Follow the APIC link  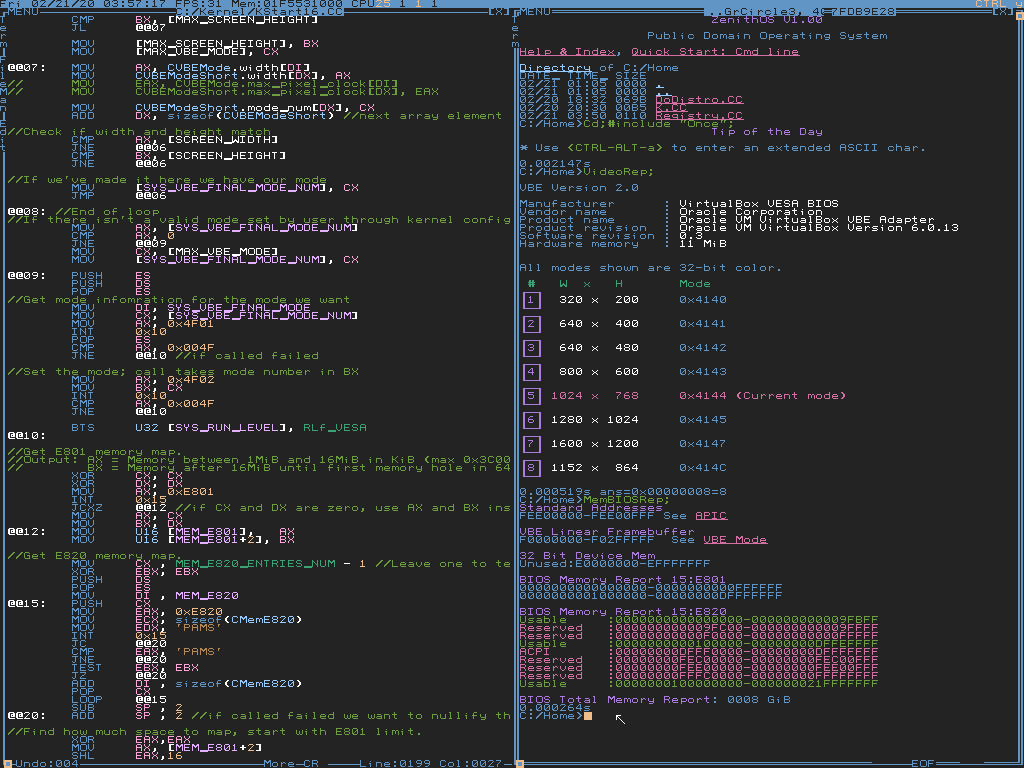(x=711, y=516)
